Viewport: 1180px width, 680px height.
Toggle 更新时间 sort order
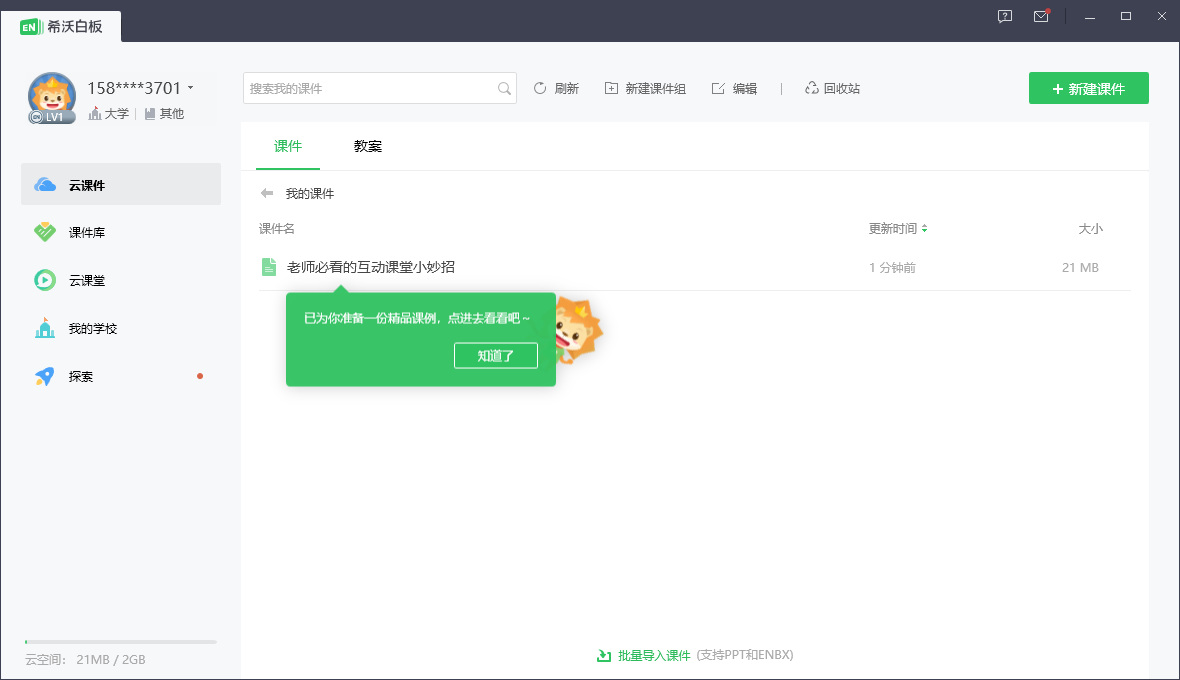pos(898,228)
